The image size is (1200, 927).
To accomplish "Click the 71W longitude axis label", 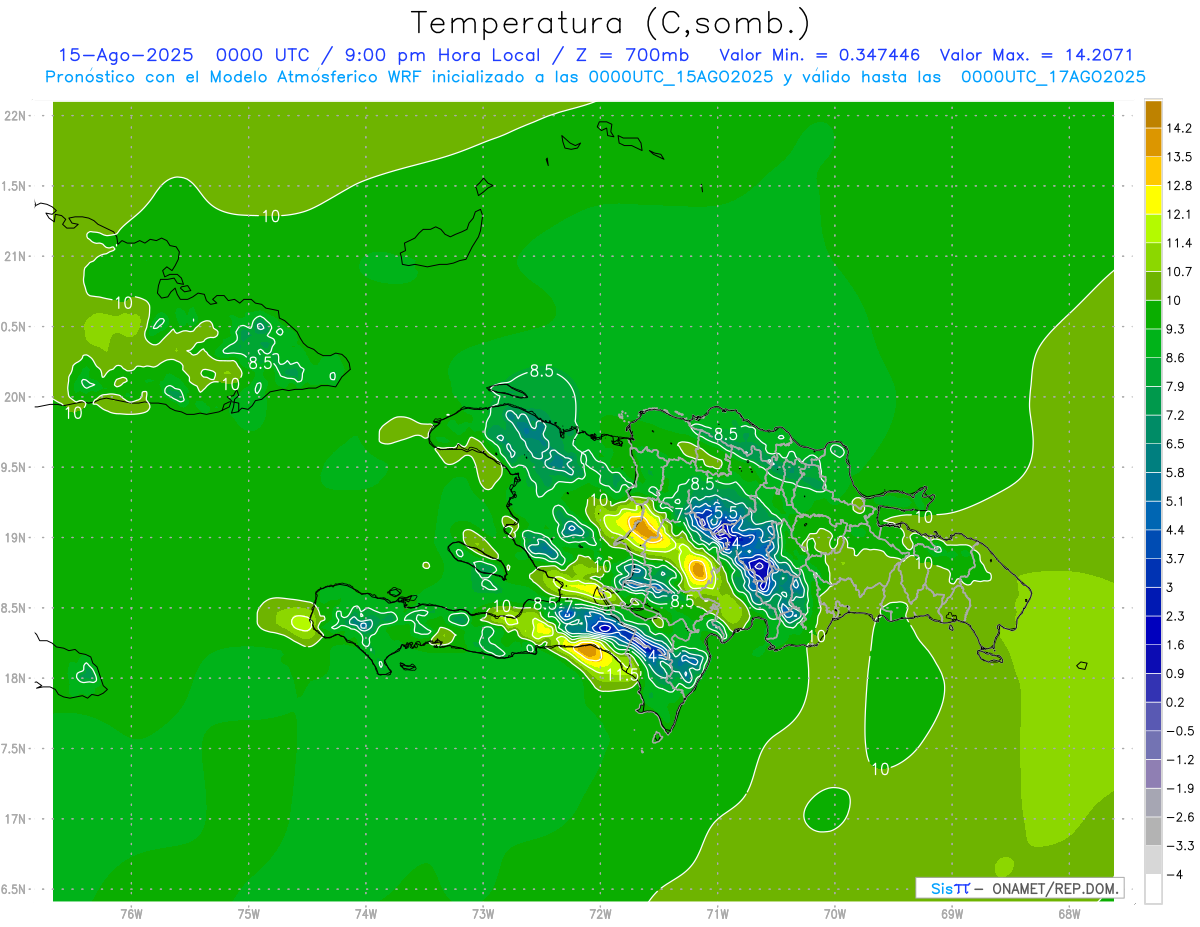I will 717,913.
